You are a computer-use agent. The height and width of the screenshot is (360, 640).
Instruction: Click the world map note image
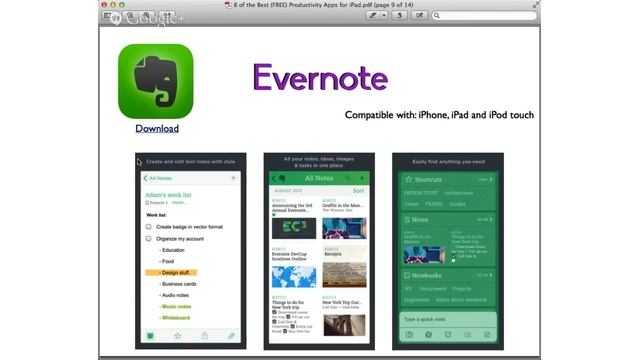[294, 276]
